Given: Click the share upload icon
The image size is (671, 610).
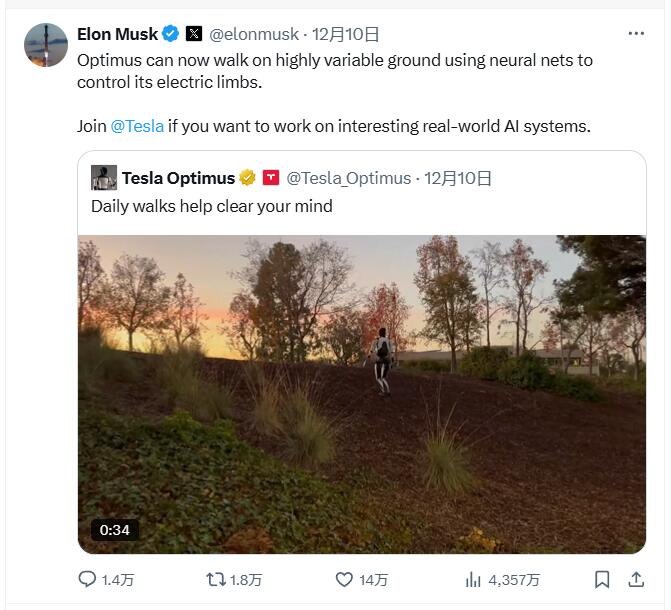Looking at the screenshot, I should (x=636, y=579).
